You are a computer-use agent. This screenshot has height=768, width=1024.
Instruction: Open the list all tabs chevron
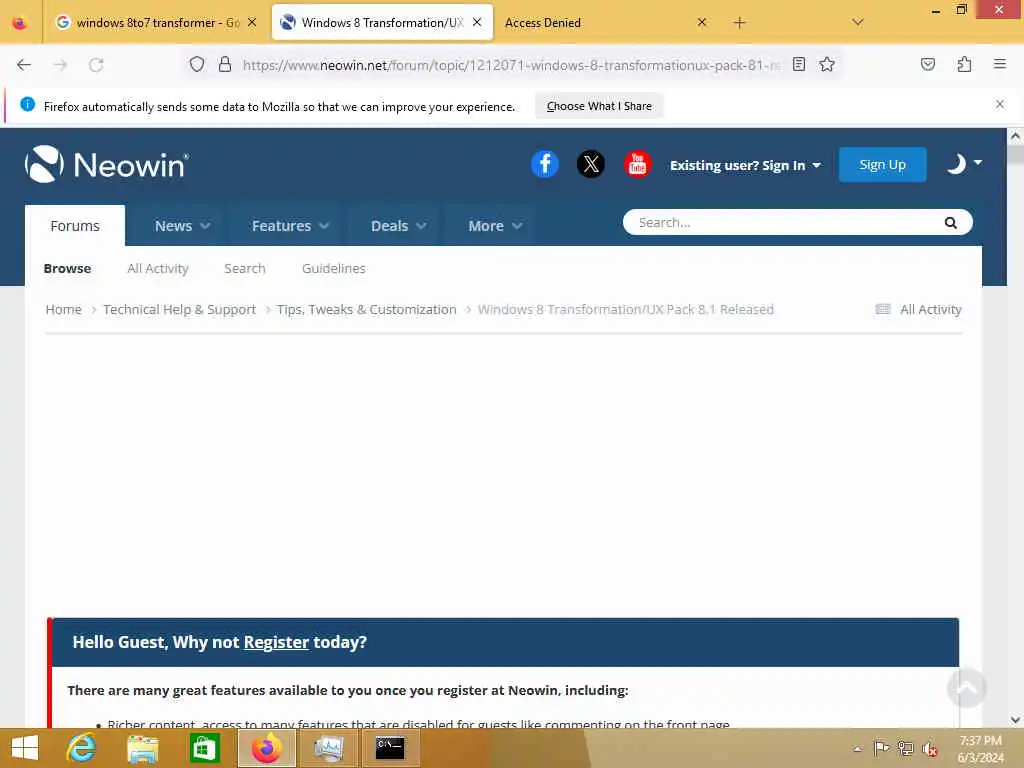[x=858, y=22]
